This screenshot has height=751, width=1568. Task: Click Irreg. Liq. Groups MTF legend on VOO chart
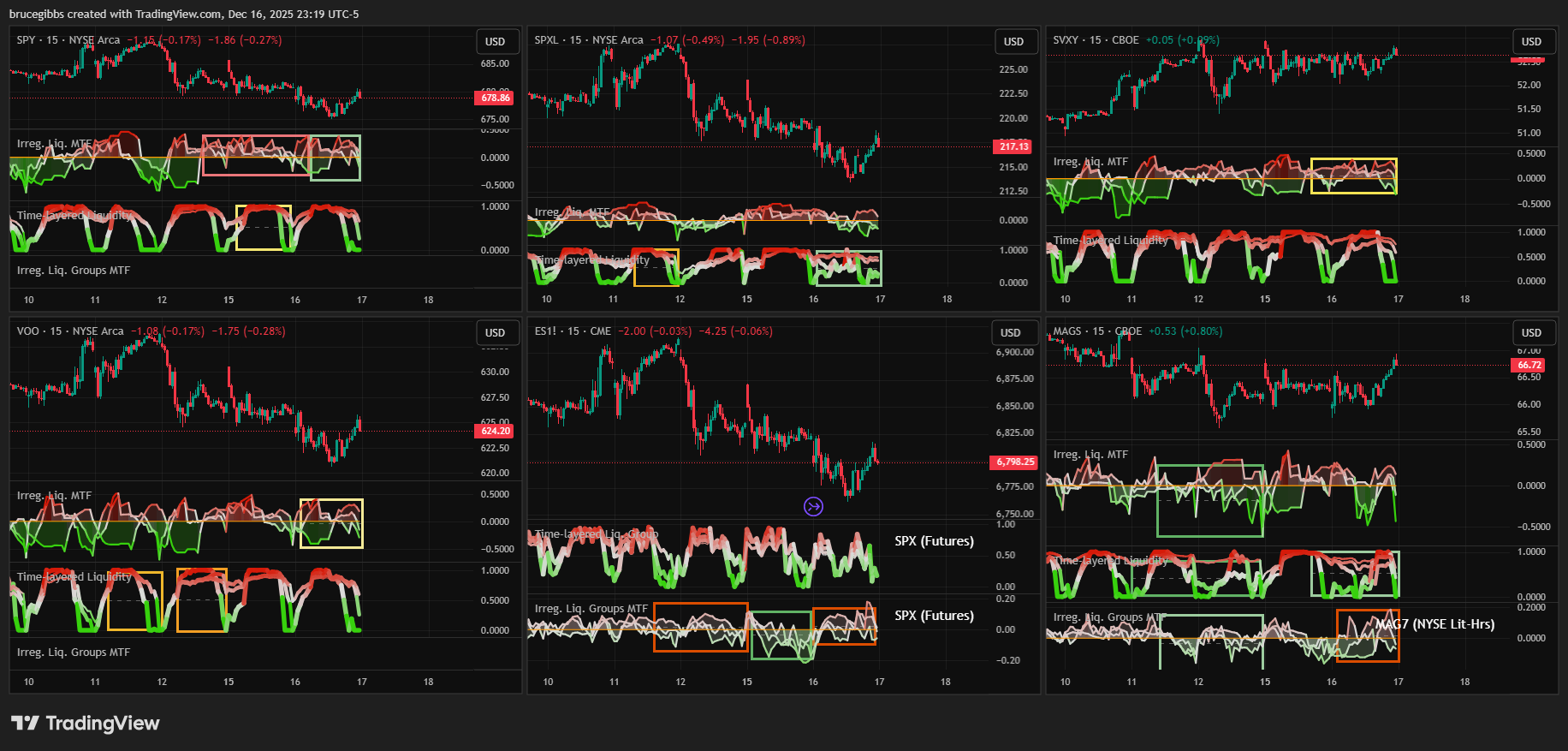(74, 653)
